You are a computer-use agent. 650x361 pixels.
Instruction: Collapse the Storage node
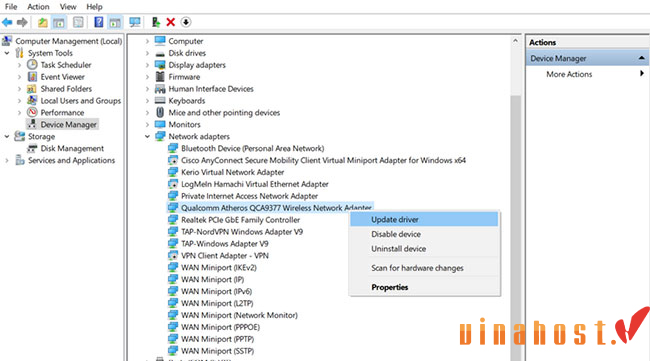coord(7,136)
